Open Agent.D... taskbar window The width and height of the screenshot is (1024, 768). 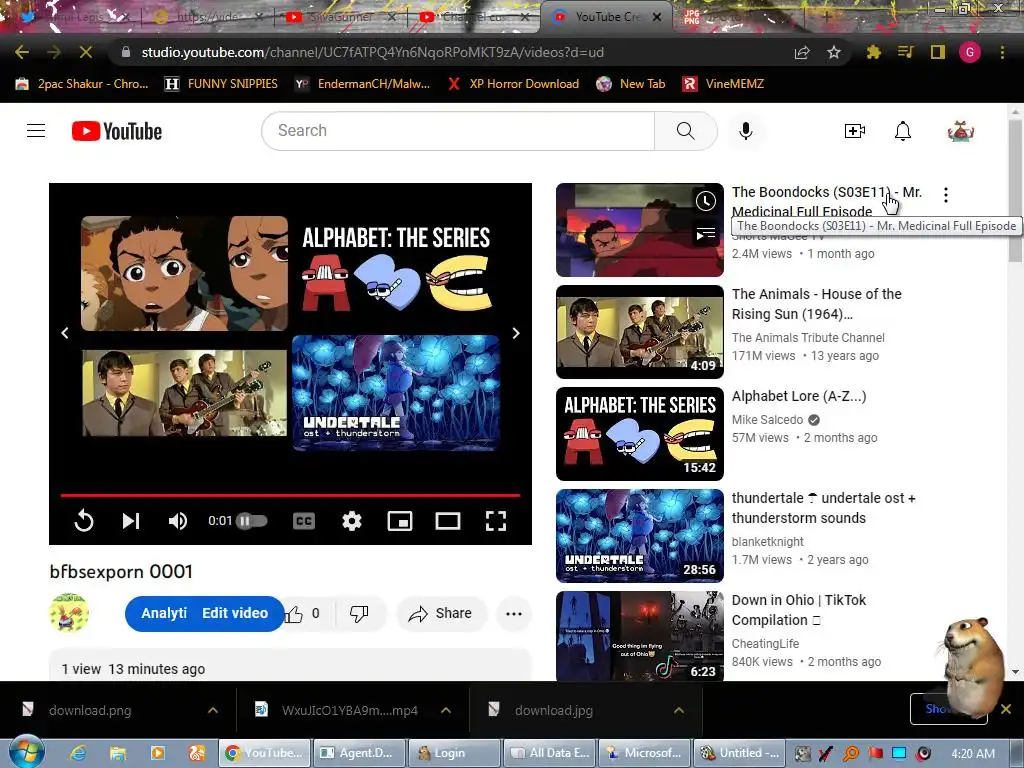tap(359, 753)
